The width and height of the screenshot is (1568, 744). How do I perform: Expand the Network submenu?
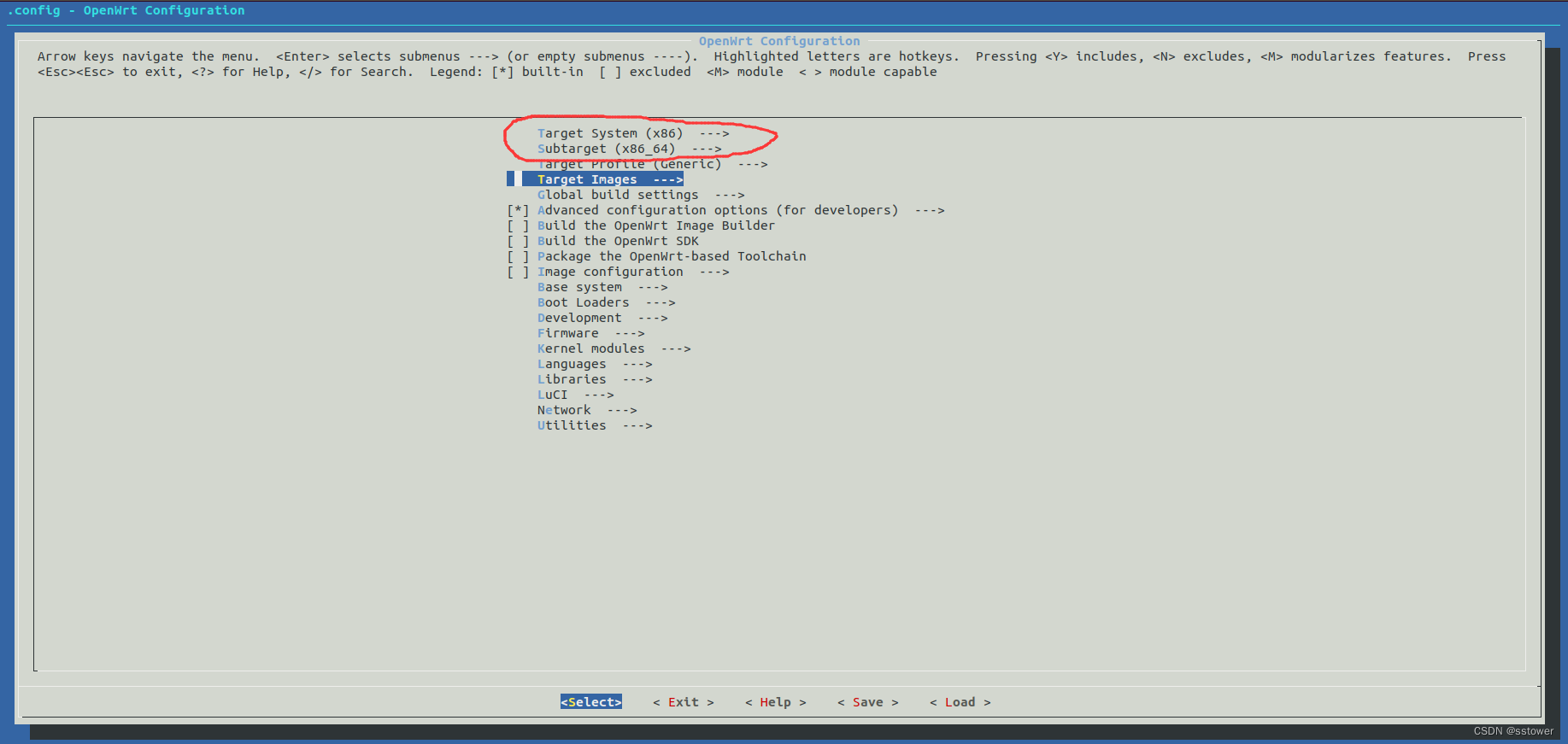(x=586, y=410)
